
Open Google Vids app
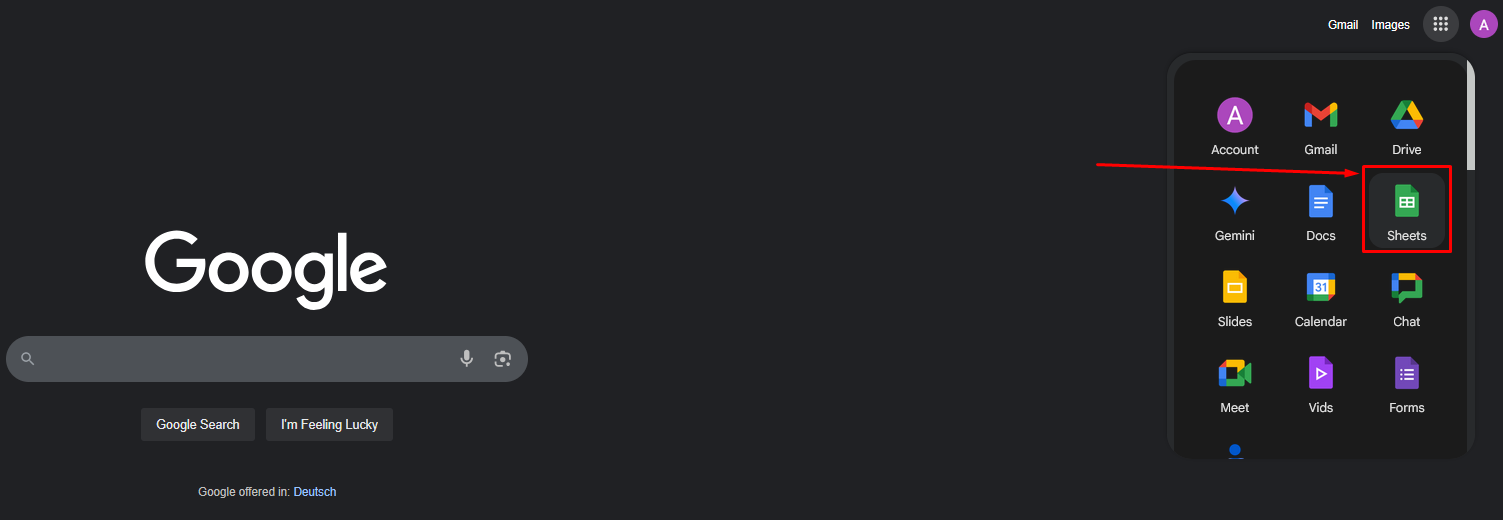pos(1320,383)
